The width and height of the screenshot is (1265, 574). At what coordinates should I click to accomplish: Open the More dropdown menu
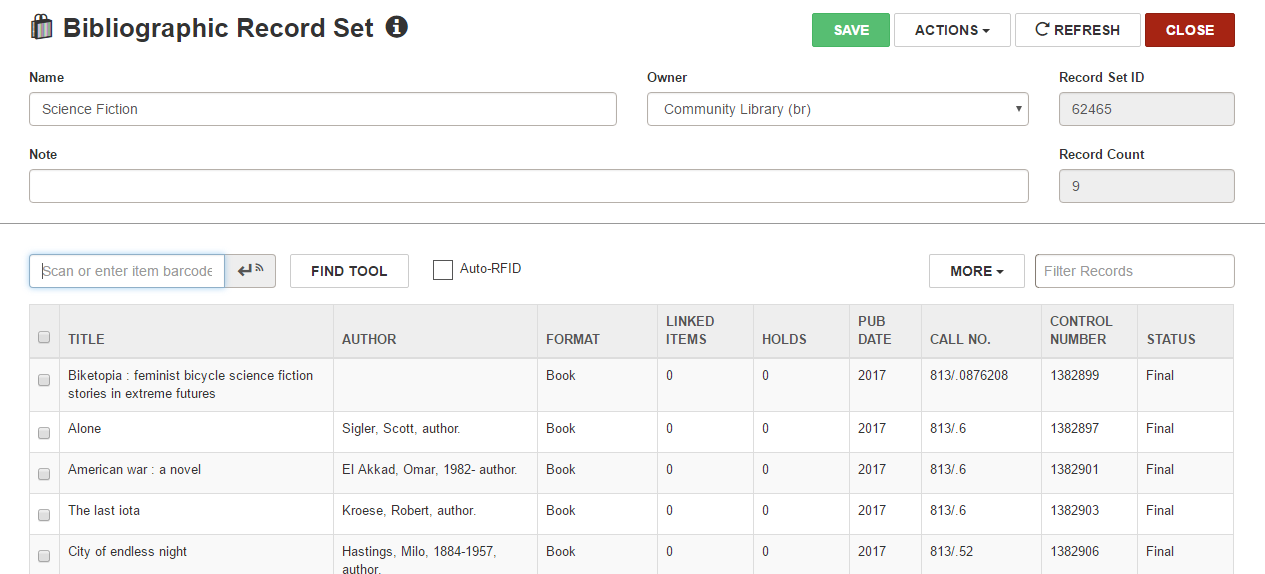click(977, 271)
